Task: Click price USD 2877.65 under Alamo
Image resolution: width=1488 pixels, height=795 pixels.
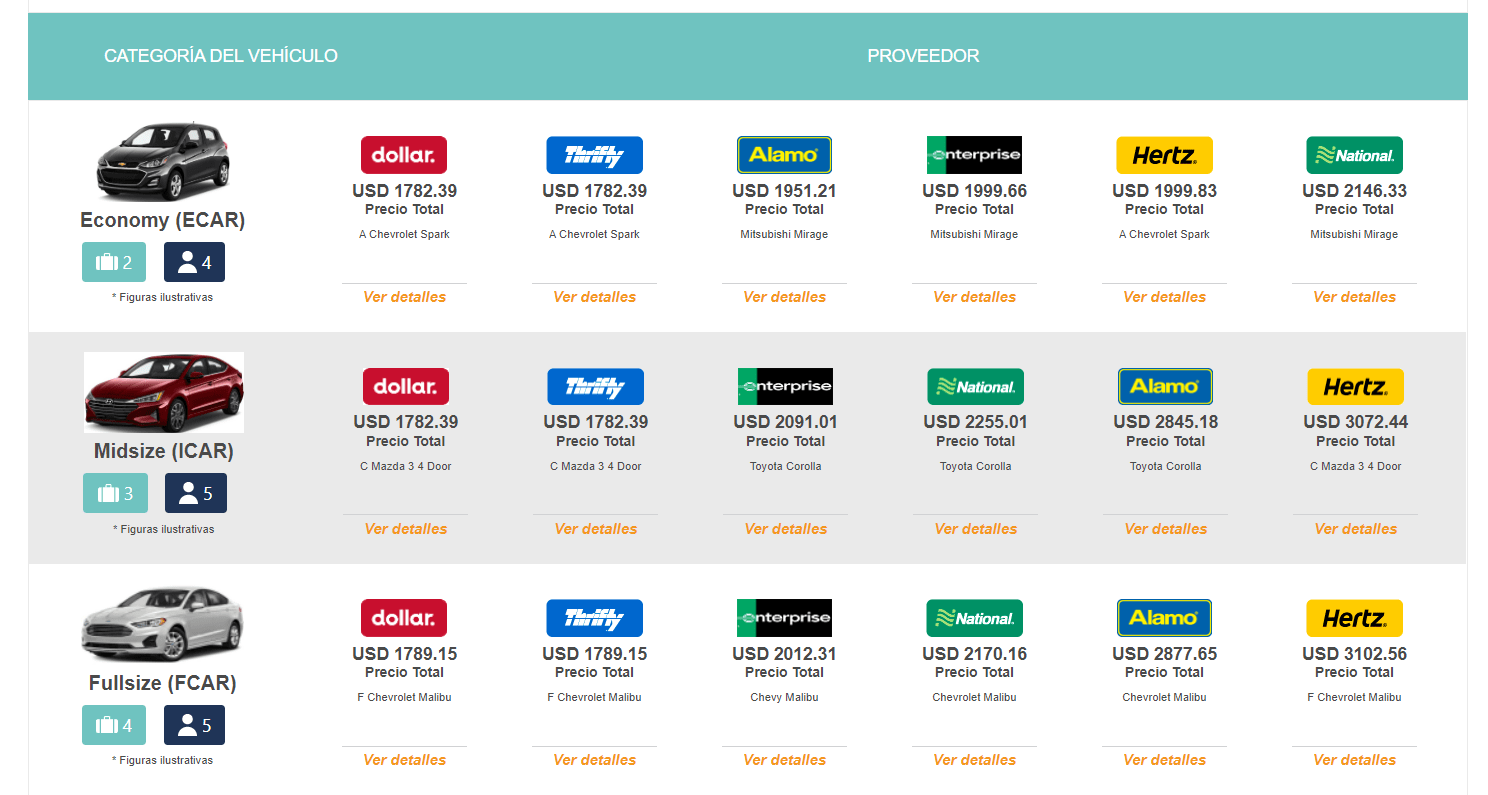Action: click(1165, 654)
